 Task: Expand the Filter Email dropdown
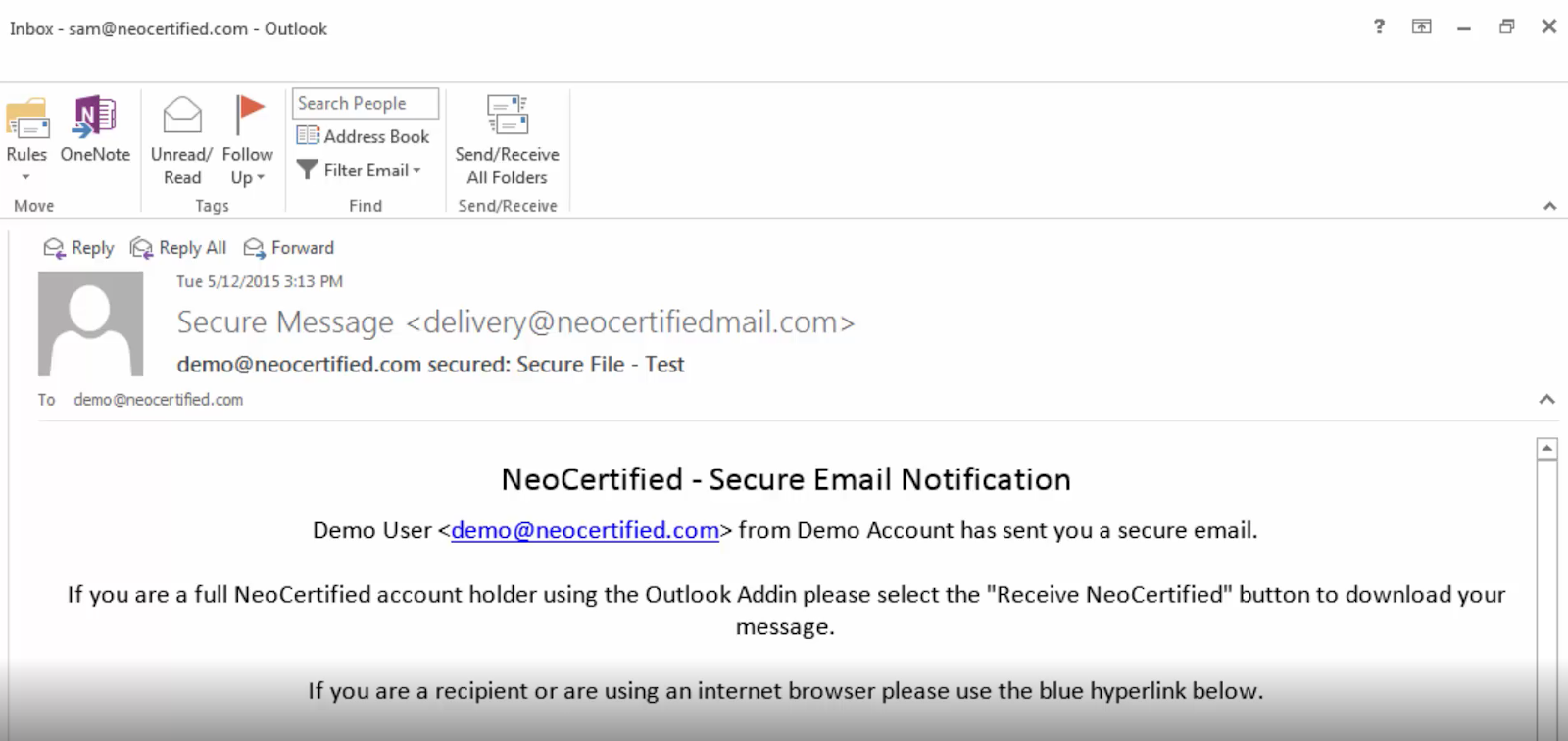pos(416,171)
